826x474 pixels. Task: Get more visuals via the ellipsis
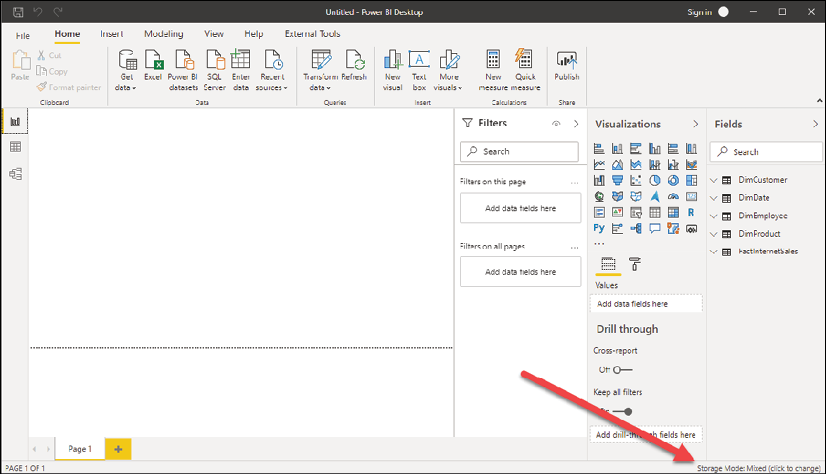599,244
